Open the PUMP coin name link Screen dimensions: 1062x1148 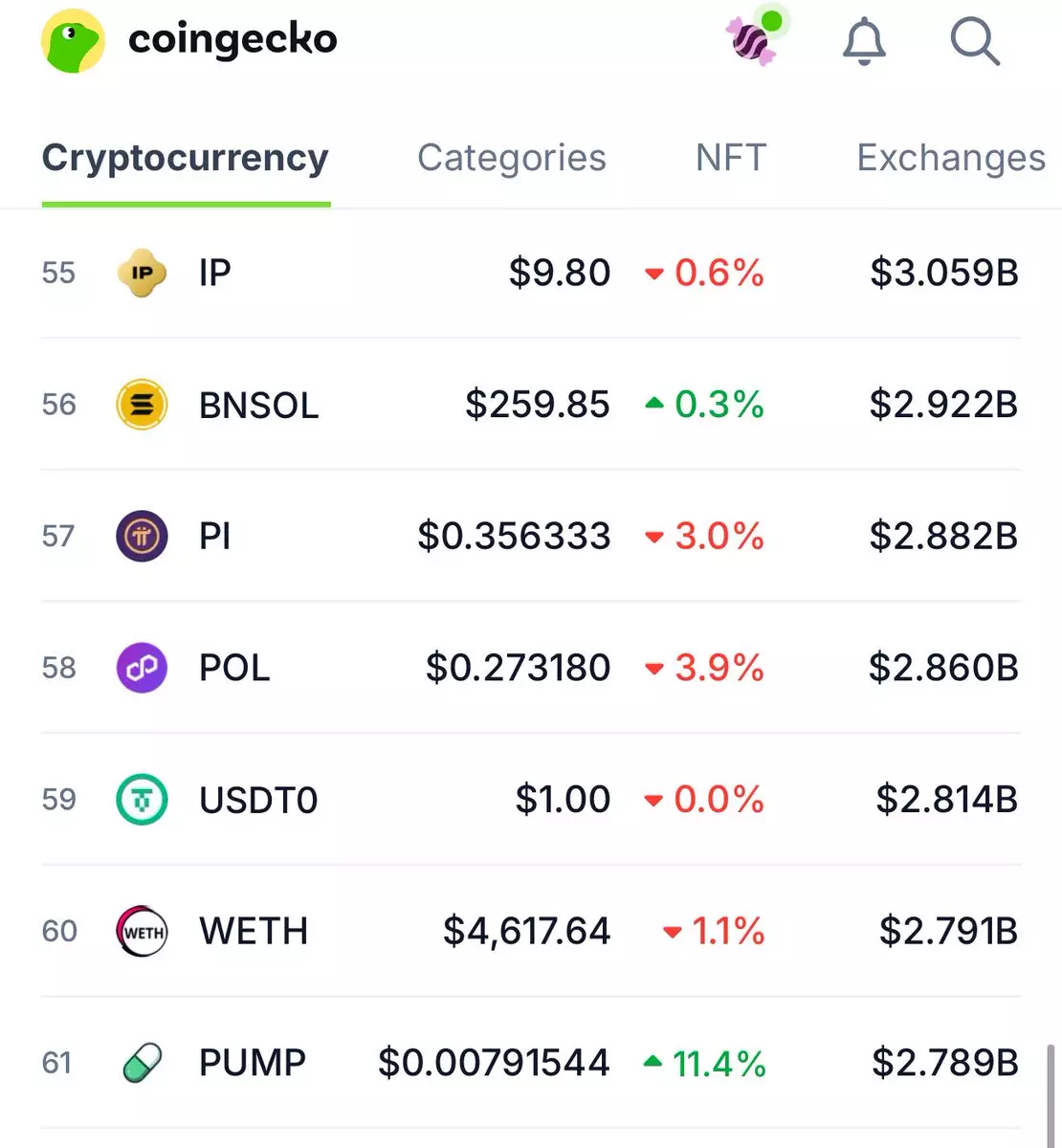coord(253,1063)
